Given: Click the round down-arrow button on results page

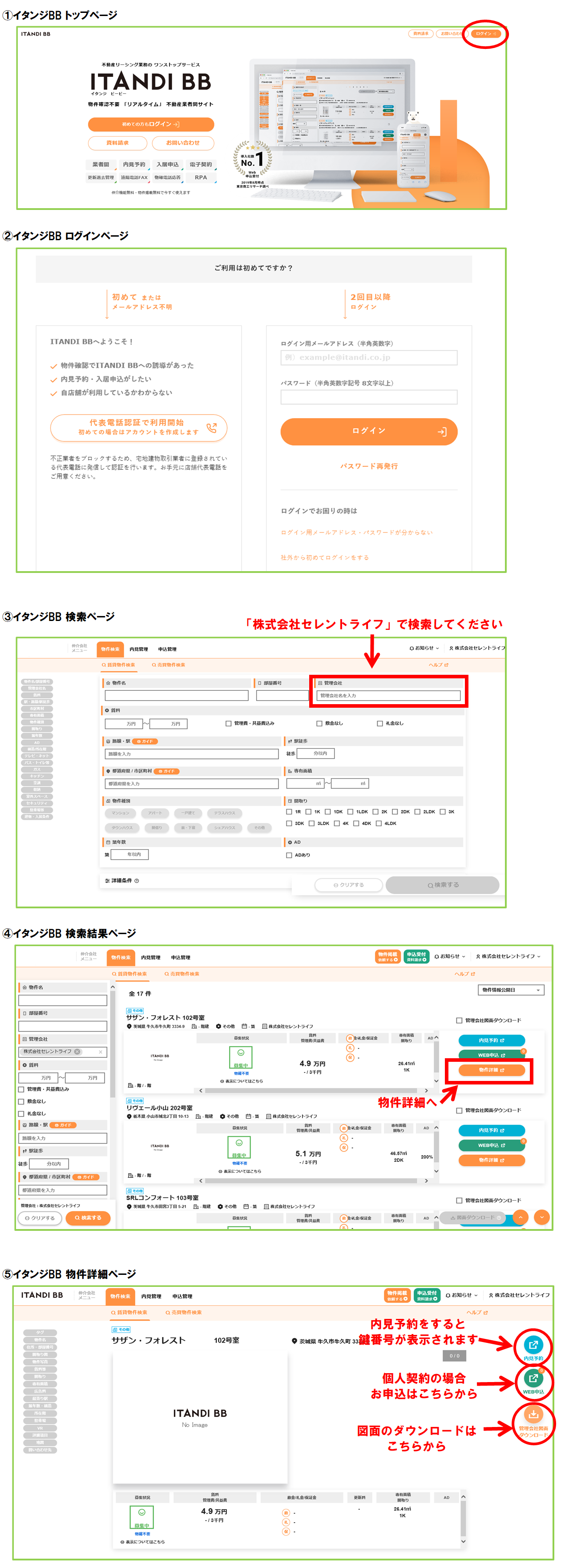Looking at the screenshot, I should click(542, 1217).
